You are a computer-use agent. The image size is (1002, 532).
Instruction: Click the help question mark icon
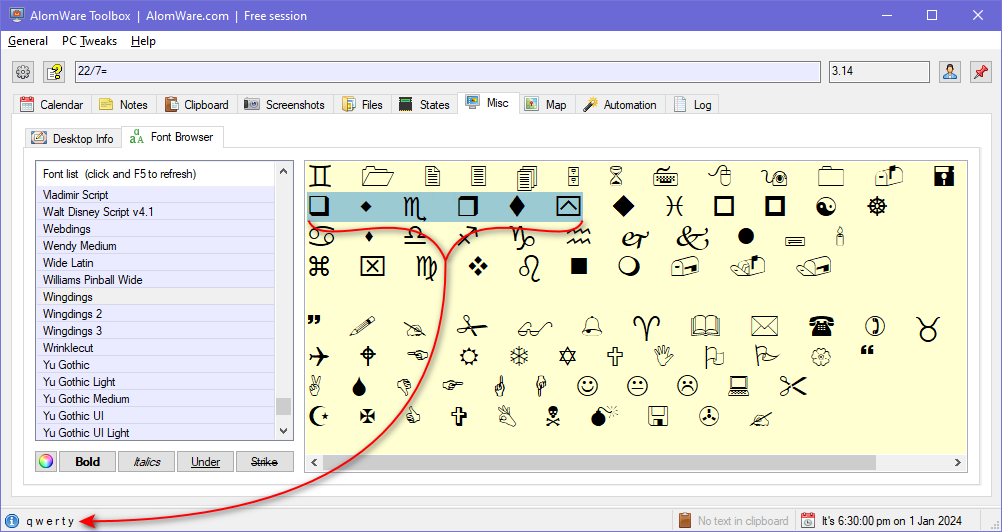coord(53,72)
